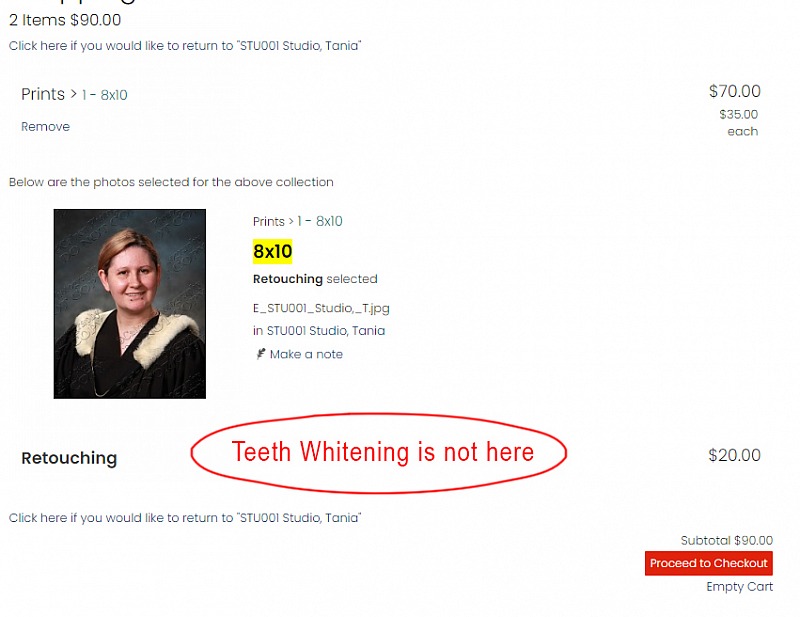Viewport: 800px width, 617px height.
Task: Click the $70.00 price total
Action: coord(734,91)
